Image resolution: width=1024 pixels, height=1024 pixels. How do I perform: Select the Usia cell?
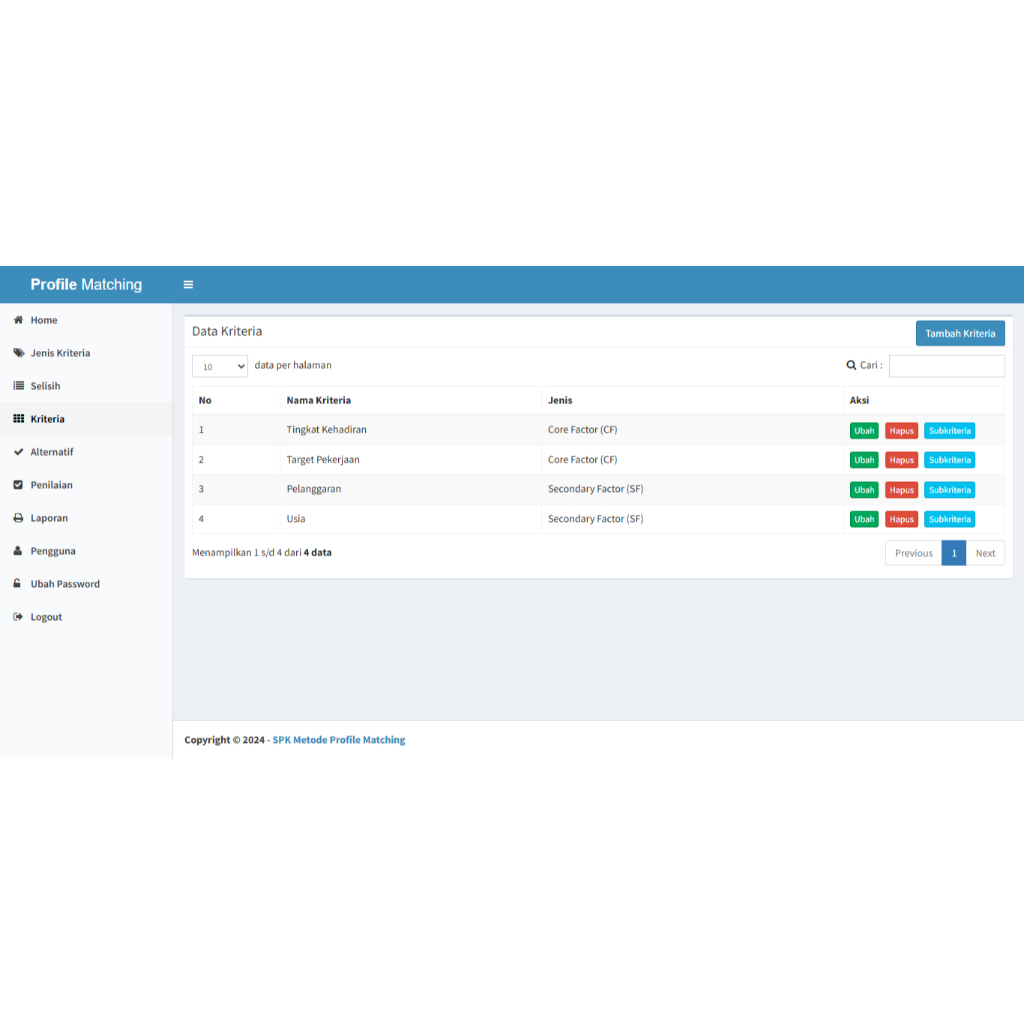[411, 519]
